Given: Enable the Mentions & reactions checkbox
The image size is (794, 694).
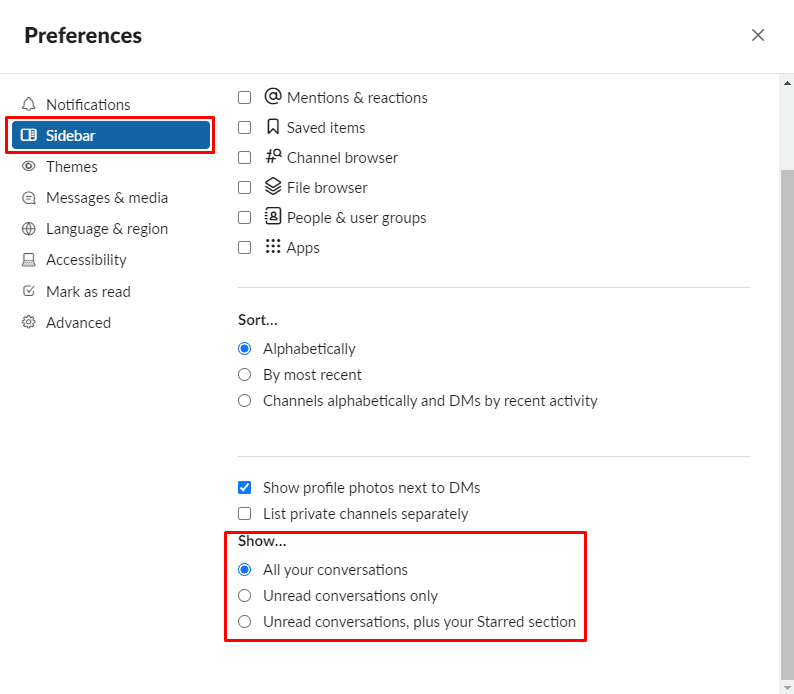Looking at the screenshot, I should pyautogui.click(x=245, y=97).
